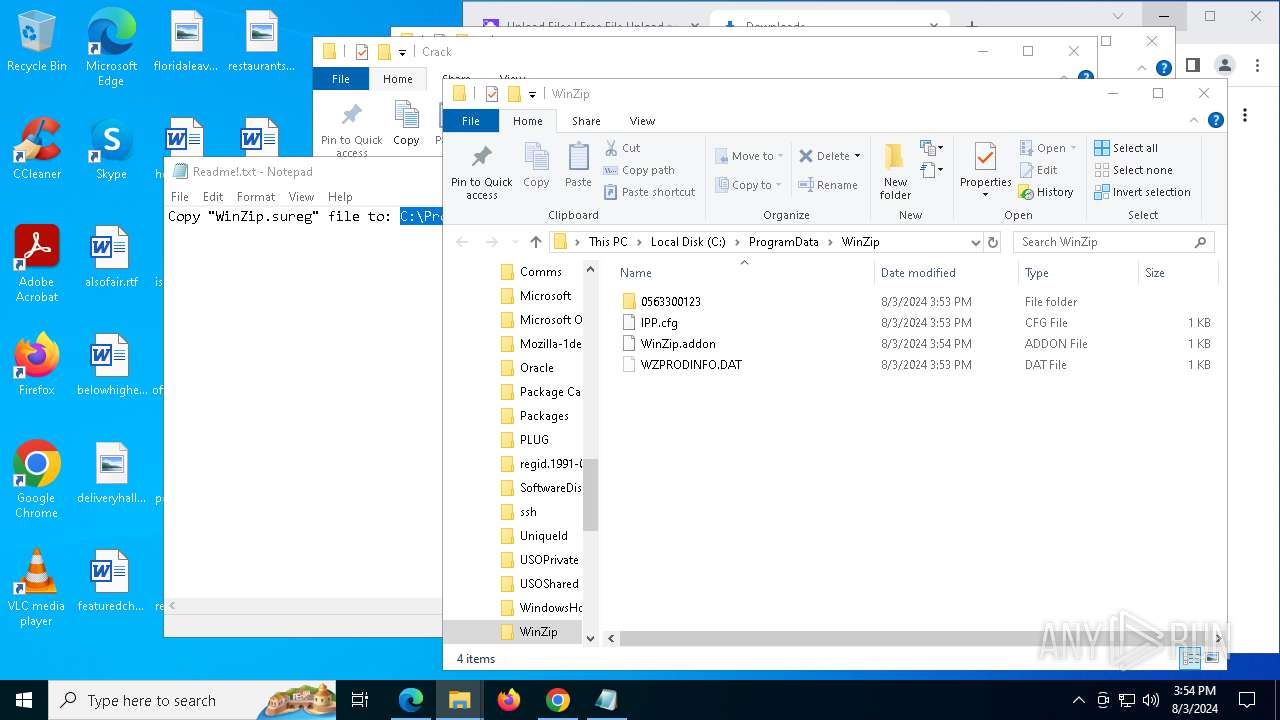
Task: Expand breadcrumb arrow after ProgramData
Action: click(830, 242)
